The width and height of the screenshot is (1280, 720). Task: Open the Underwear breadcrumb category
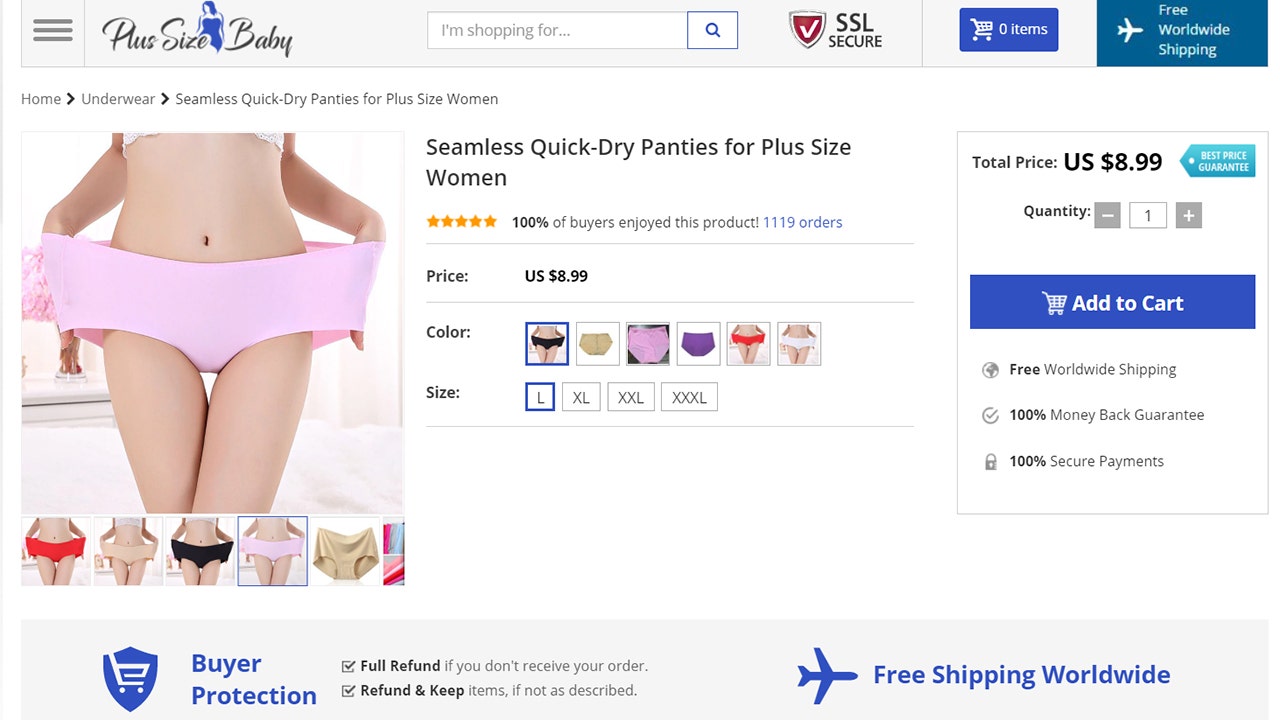coord(118,99)
